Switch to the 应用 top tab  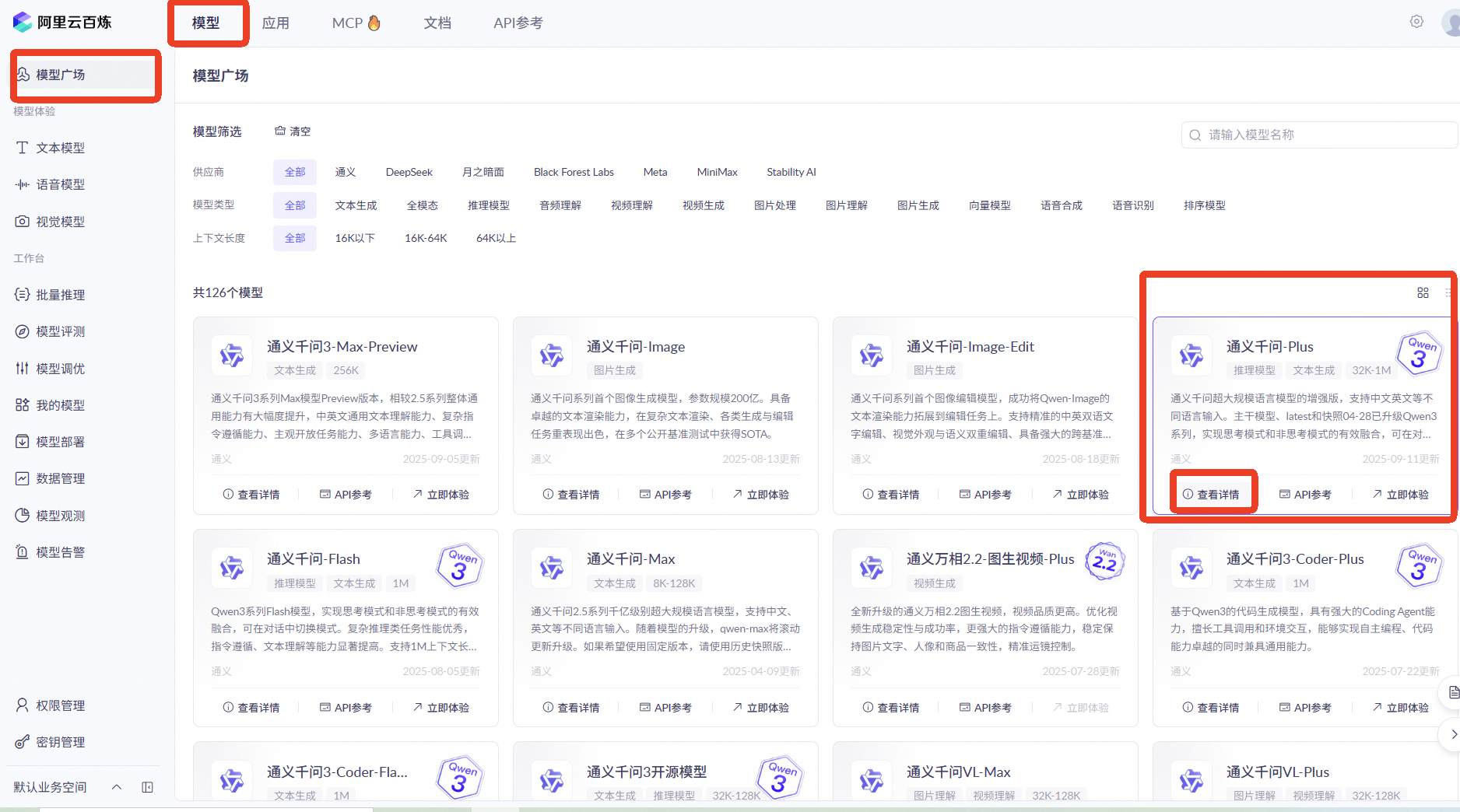coord(276,23)
